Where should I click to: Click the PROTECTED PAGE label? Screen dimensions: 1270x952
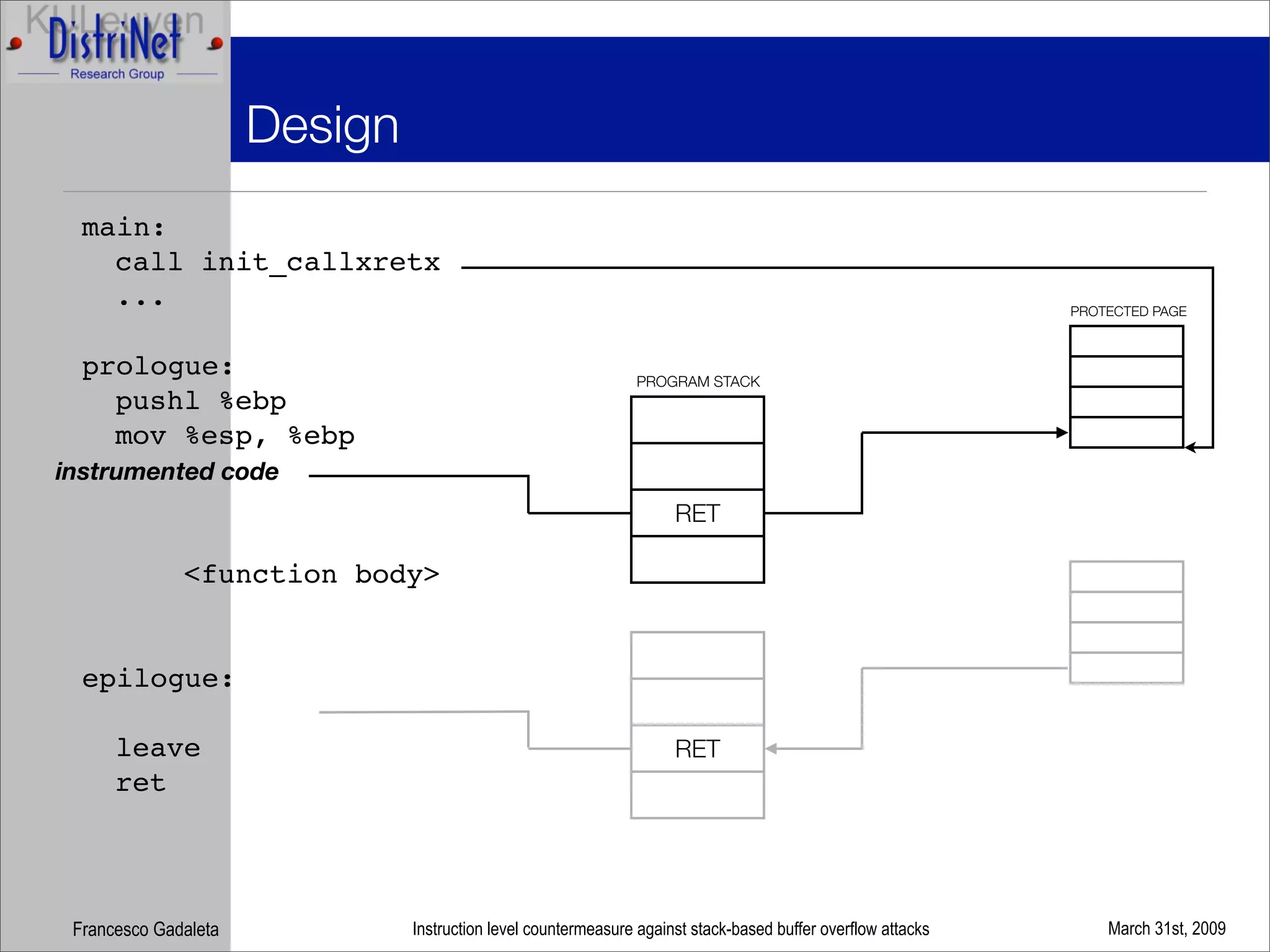pos(1127,311)
